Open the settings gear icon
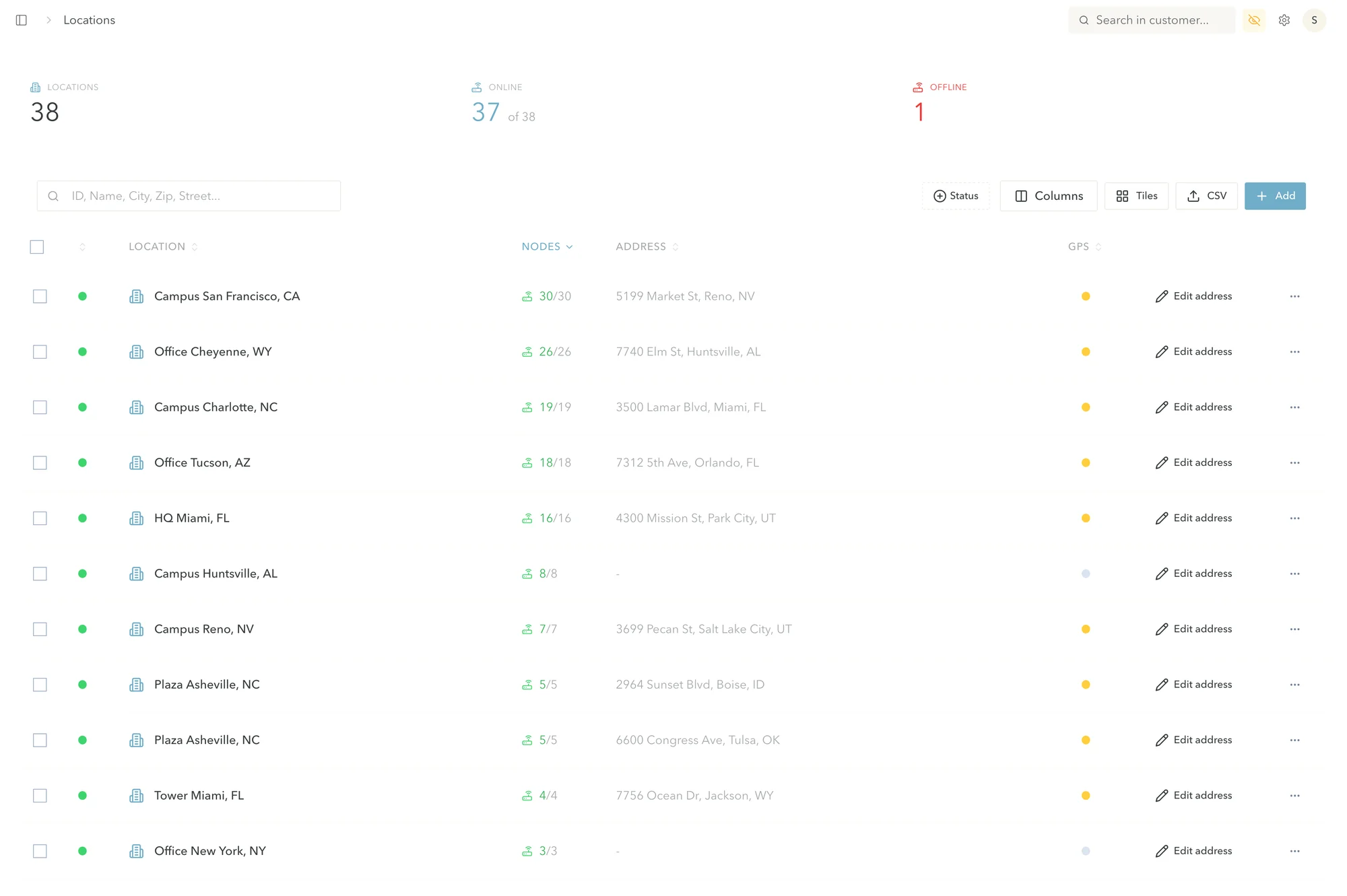 1284,20
